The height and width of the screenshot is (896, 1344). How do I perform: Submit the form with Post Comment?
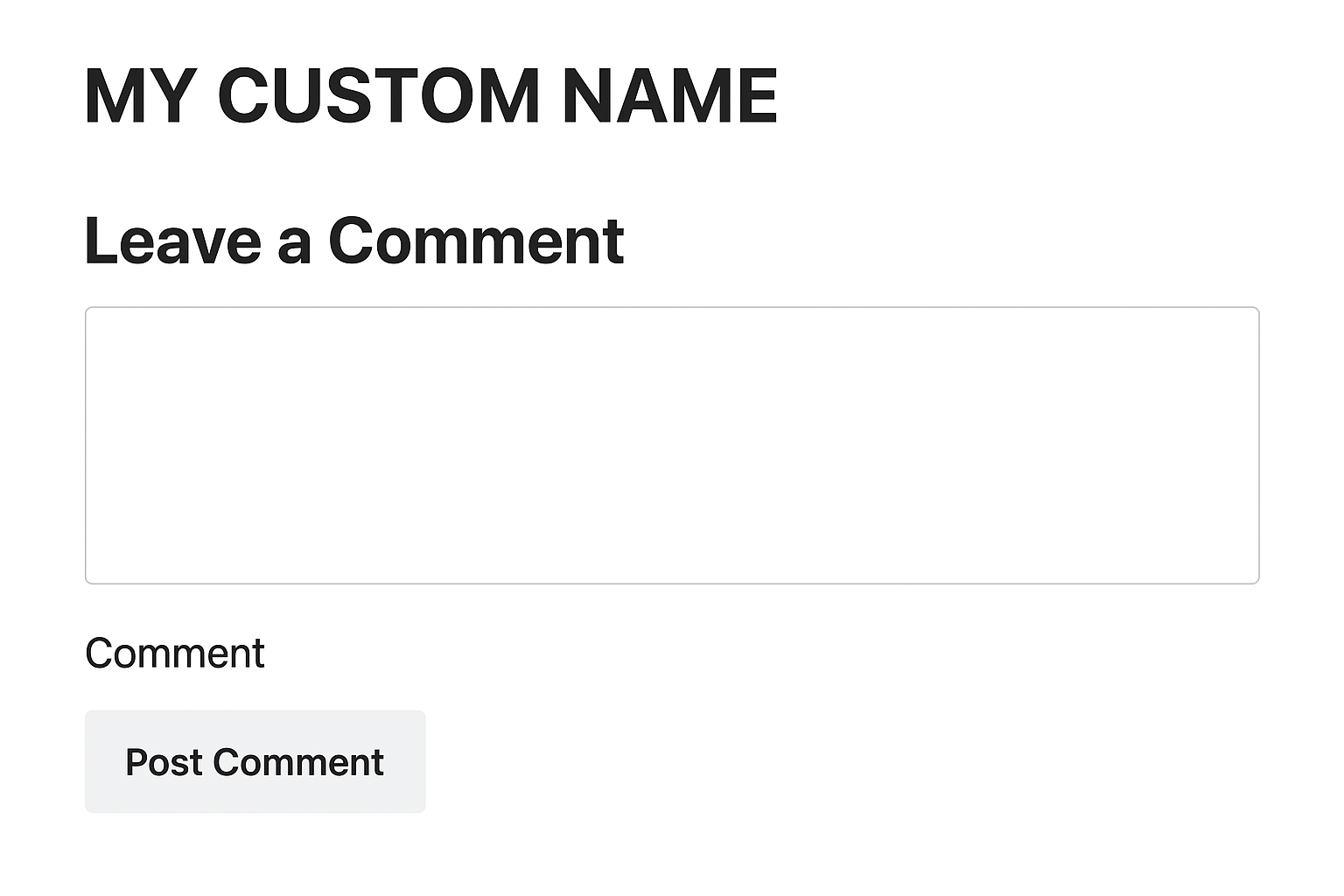(x=255, y=761)
